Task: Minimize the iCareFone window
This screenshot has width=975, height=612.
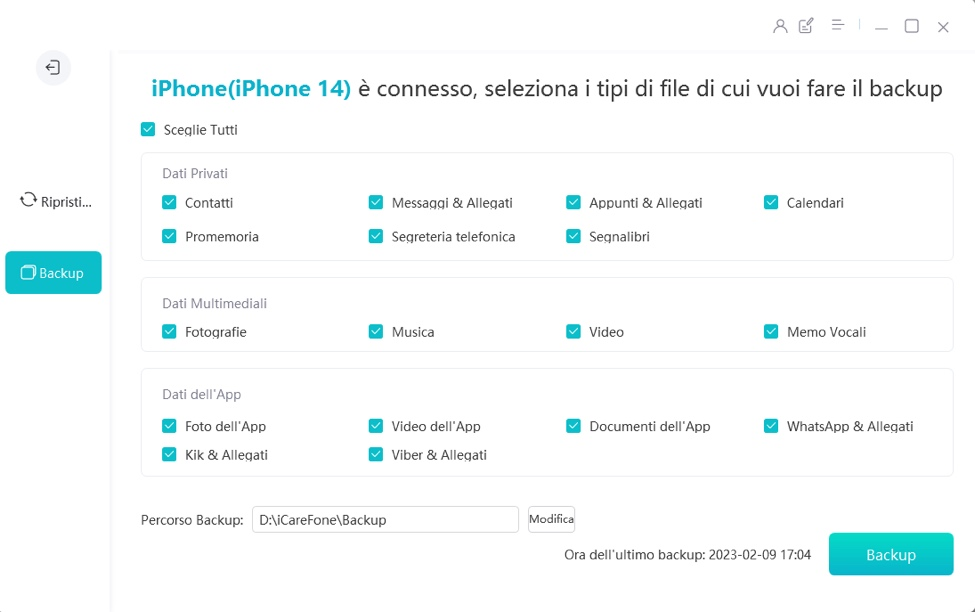Action: point(881,28)
